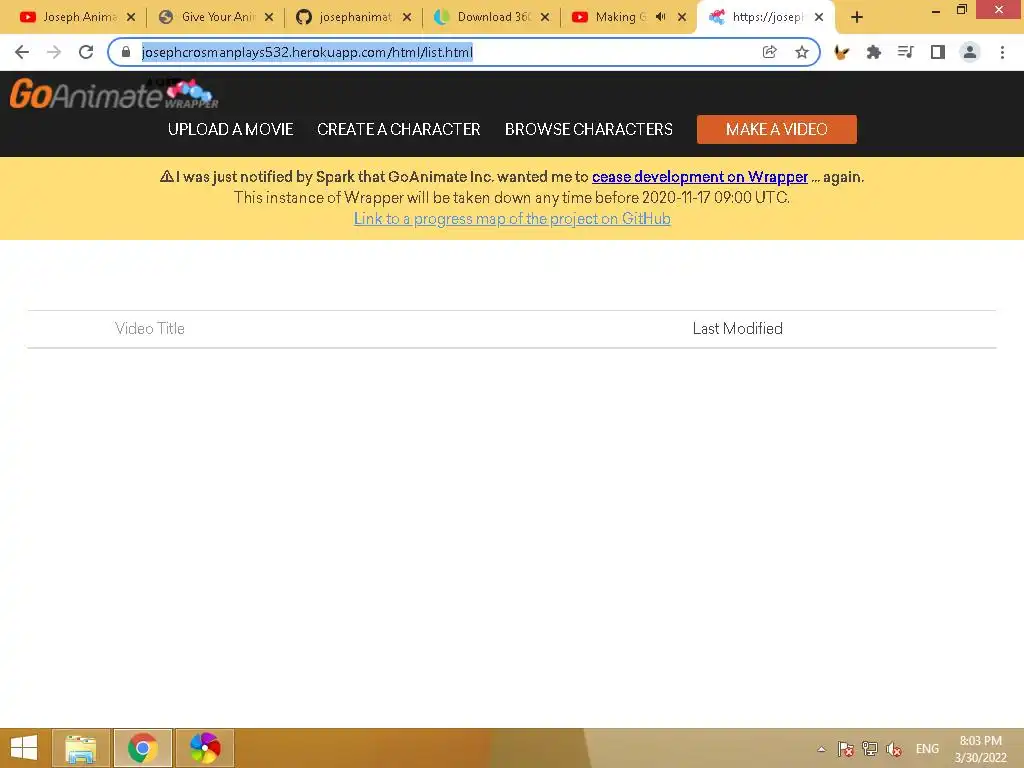This screenshot has height=768, width=1024.
Task: Open the Chrome three-dot menu
Action: (1002, 52)
